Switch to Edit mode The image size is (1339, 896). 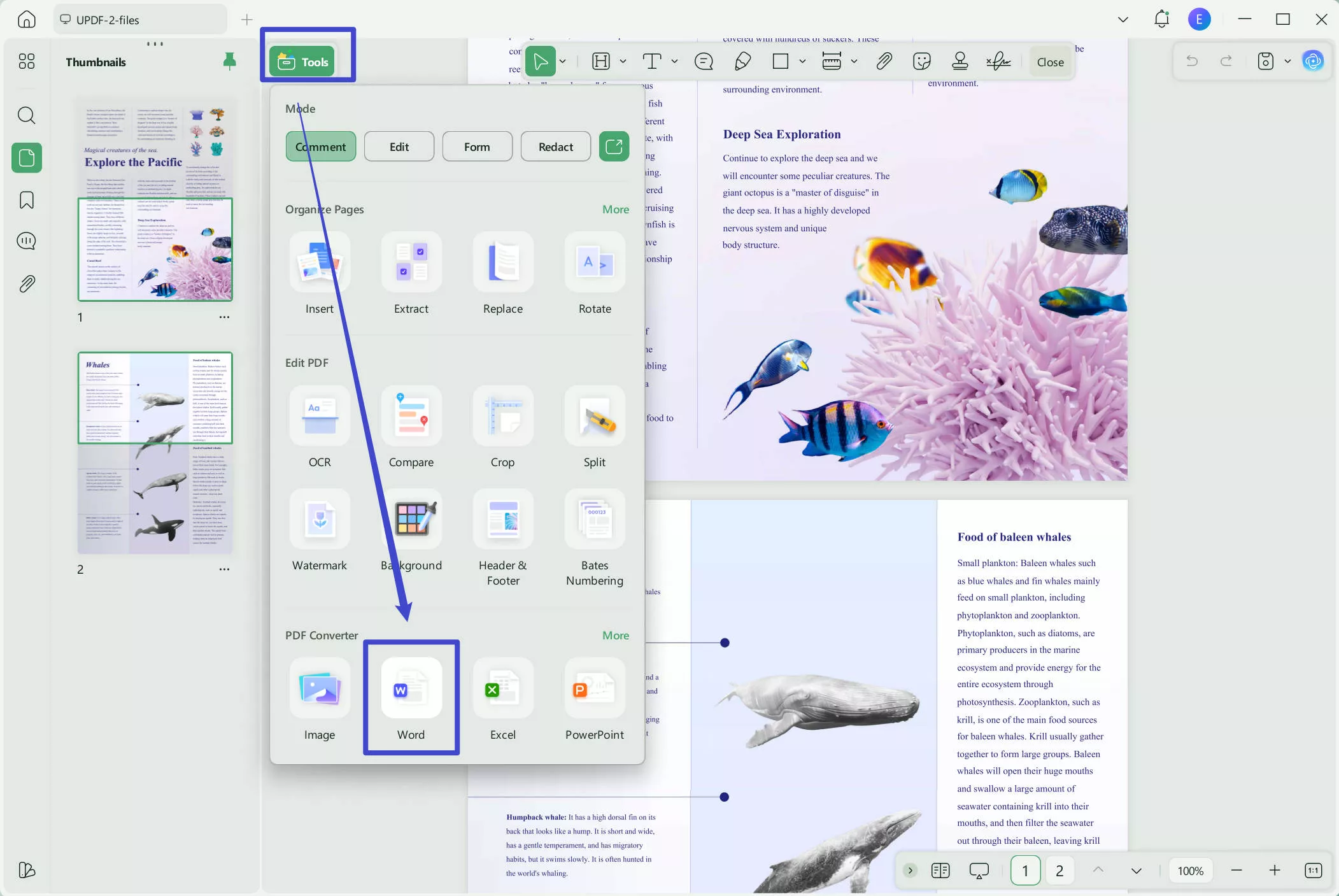pyautogui.click(x=399, y=146)
